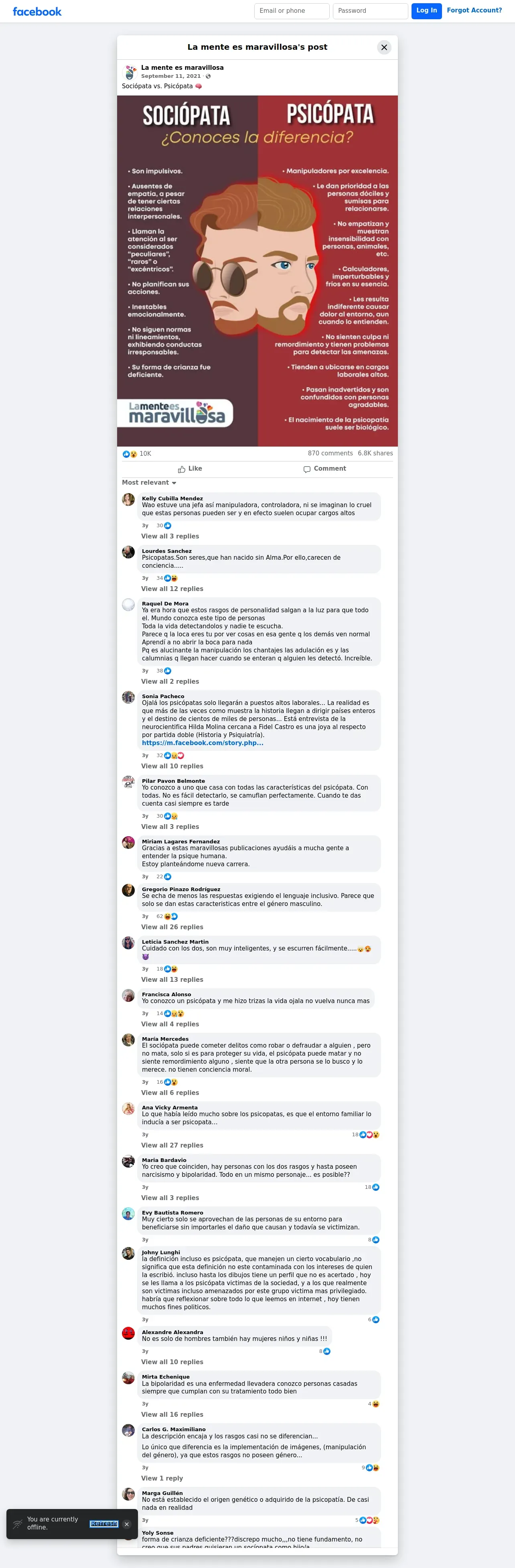Open the Forgot Account? link

[474, 10]
